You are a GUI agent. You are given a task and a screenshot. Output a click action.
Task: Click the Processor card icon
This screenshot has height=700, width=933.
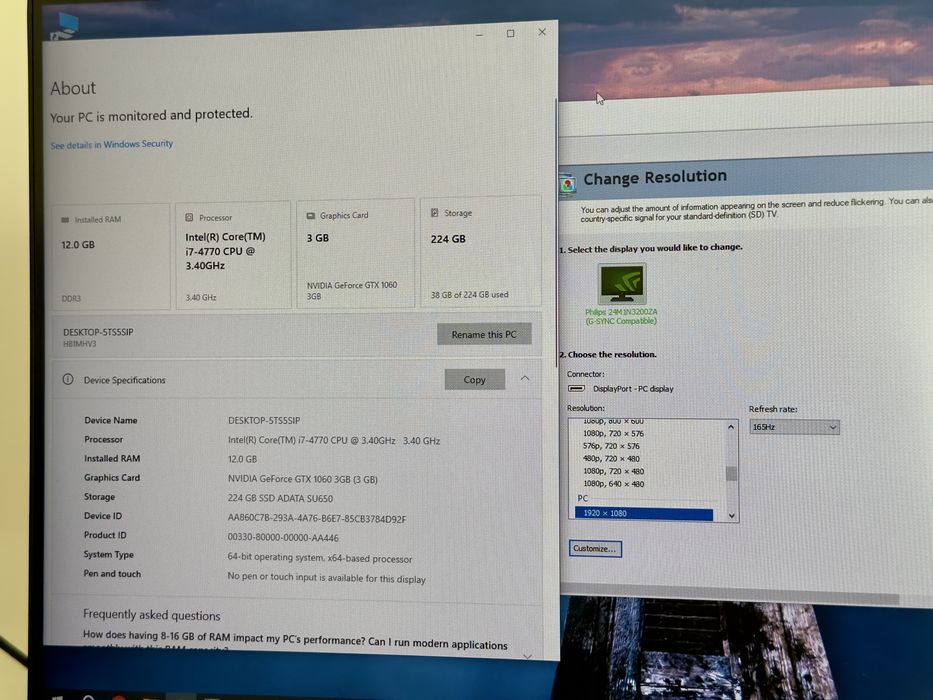(x=189, y=217)
